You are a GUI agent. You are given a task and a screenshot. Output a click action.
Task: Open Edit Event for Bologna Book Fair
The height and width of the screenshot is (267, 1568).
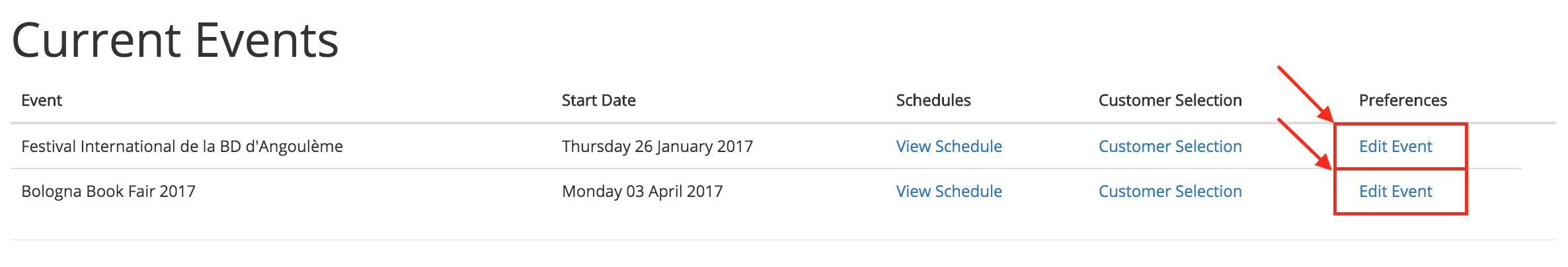1395,191
